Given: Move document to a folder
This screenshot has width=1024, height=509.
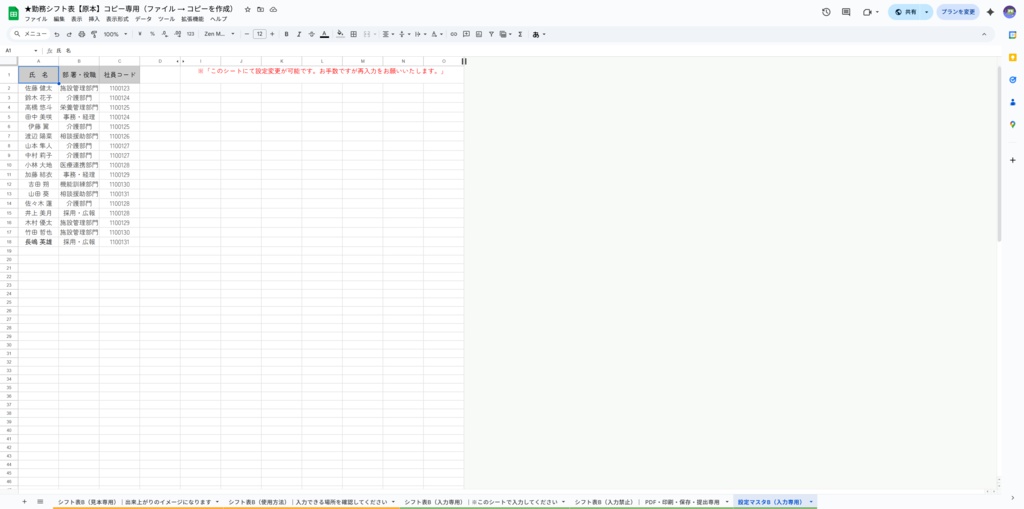Looking at the screenshot, I should (261, 10).
